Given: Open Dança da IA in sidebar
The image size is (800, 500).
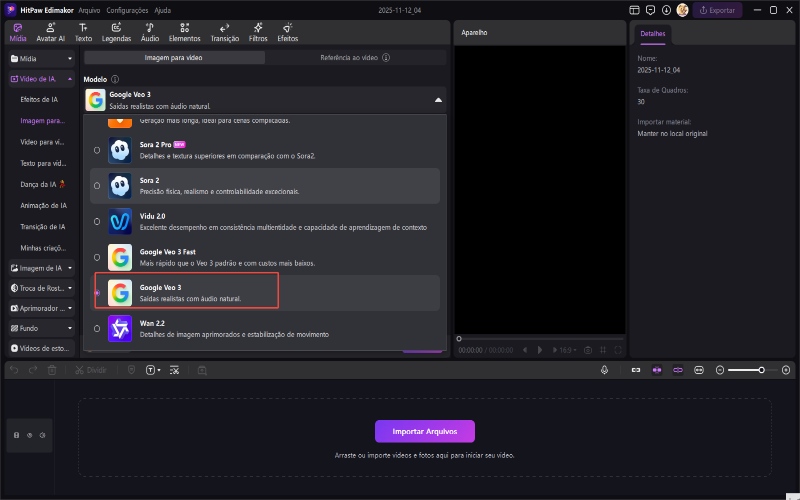Looking at the screenshot, I should (42, 184).
